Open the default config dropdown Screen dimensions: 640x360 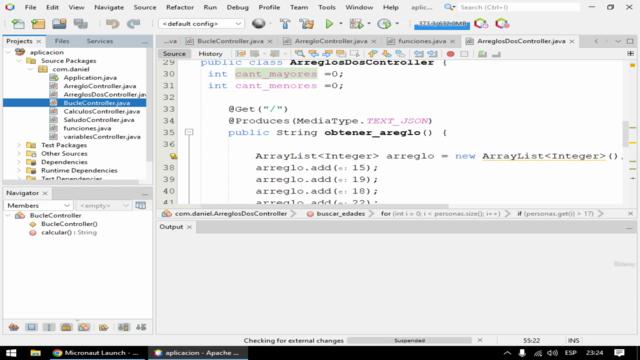(x=201, y=24)
